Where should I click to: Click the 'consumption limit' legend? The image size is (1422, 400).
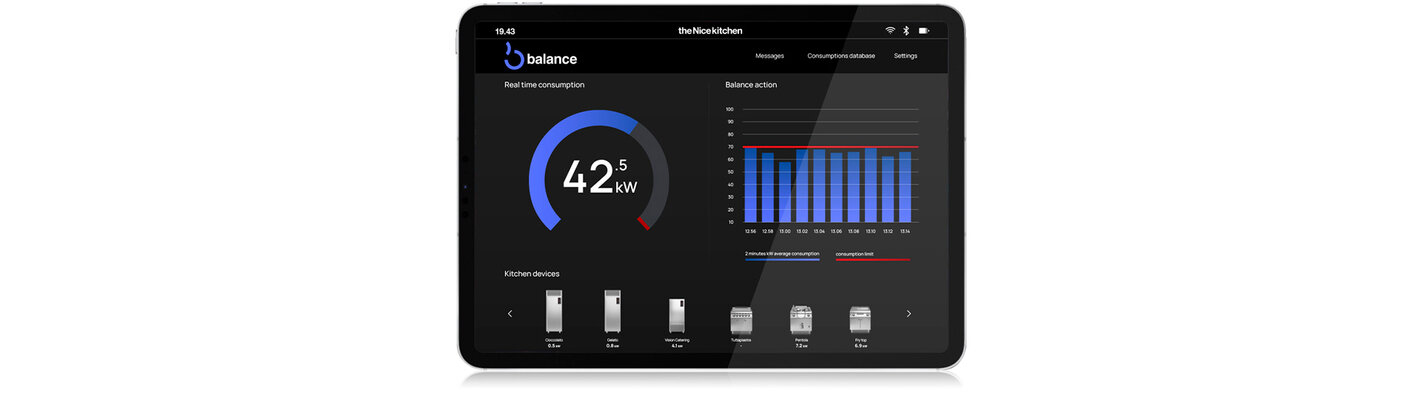[x=873, y=256]
